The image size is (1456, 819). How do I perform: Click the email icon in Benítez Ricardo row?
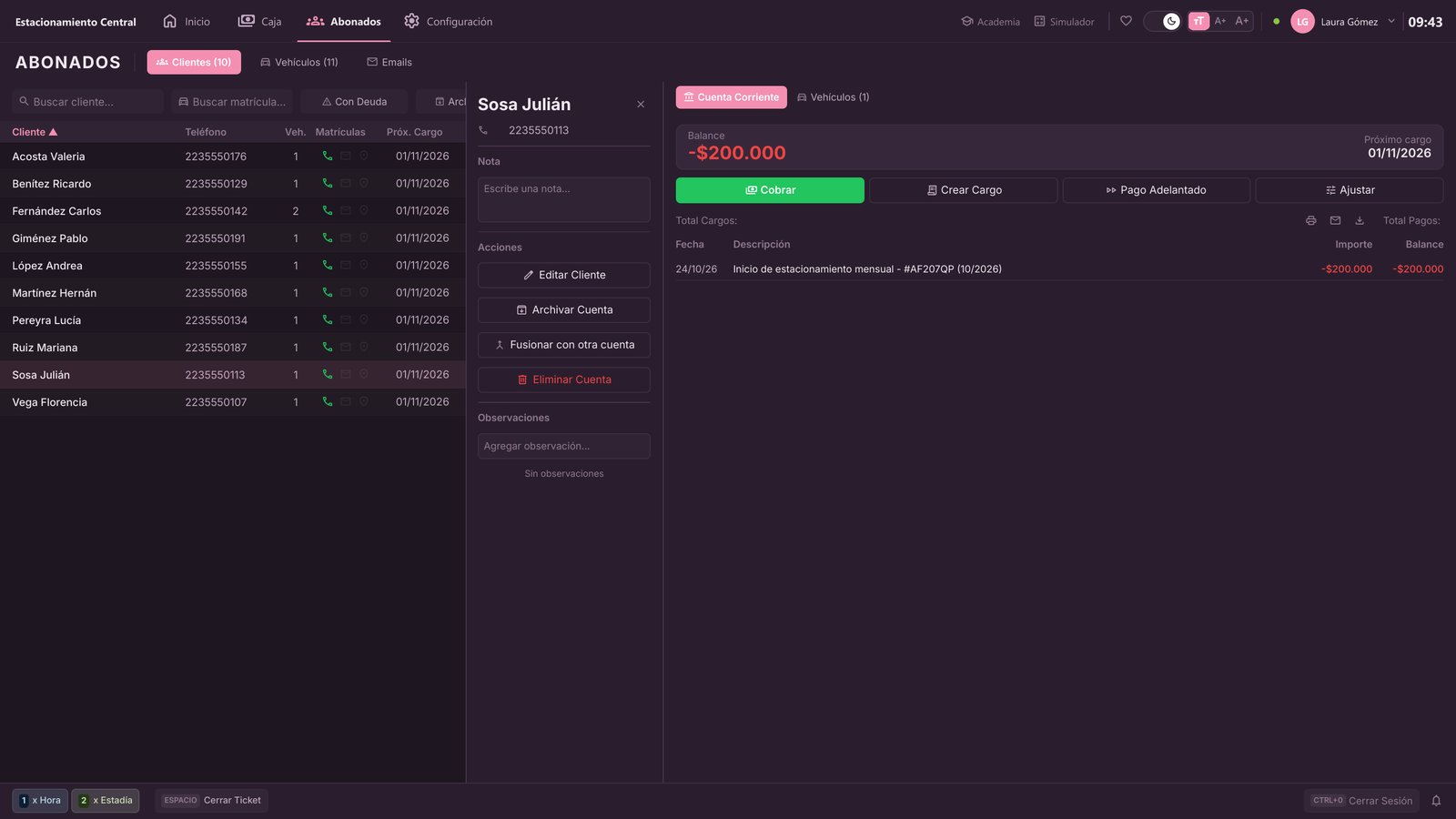[x=346, y=183]
